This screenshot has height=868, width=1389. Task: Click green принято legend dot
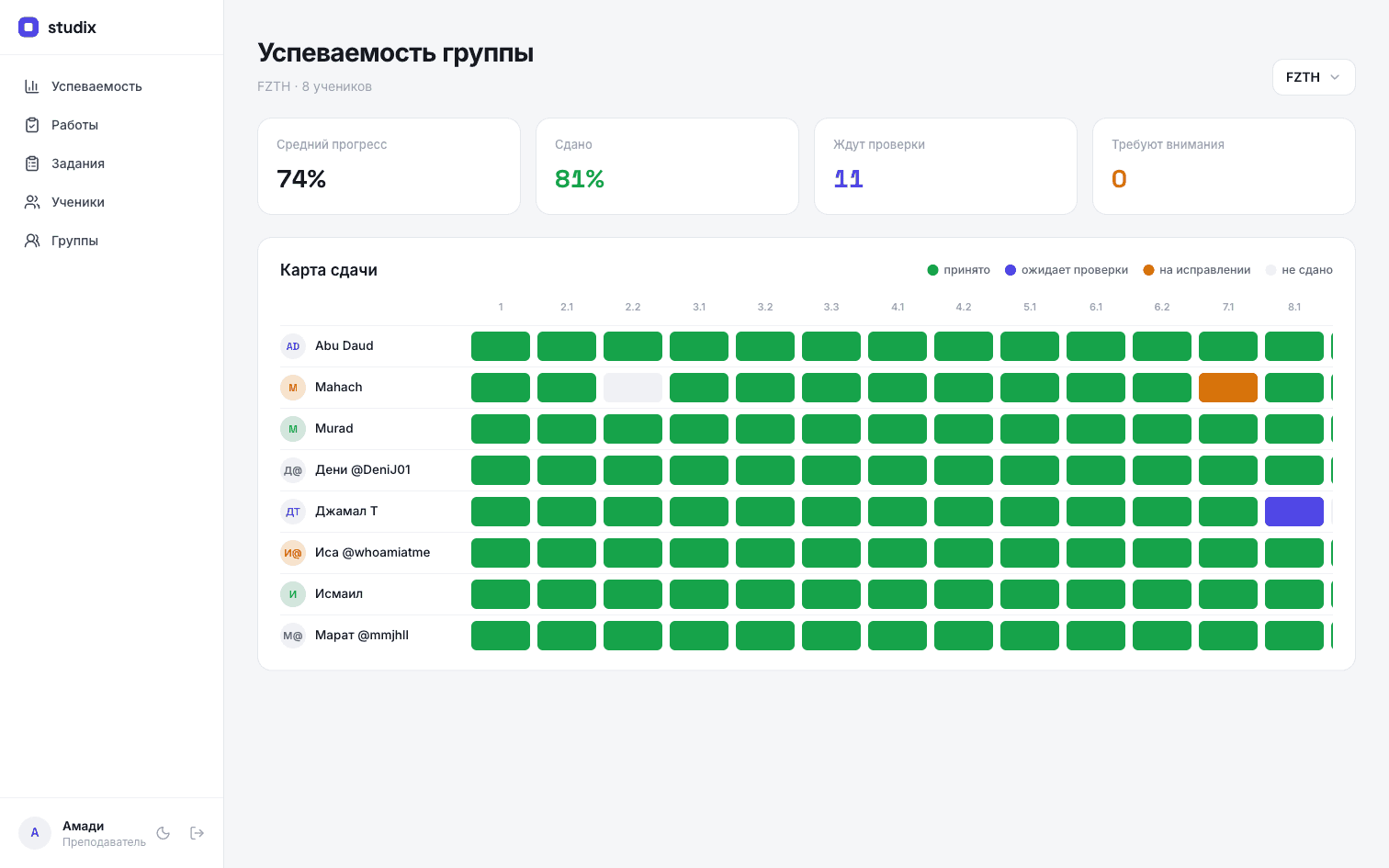(932, 270)
